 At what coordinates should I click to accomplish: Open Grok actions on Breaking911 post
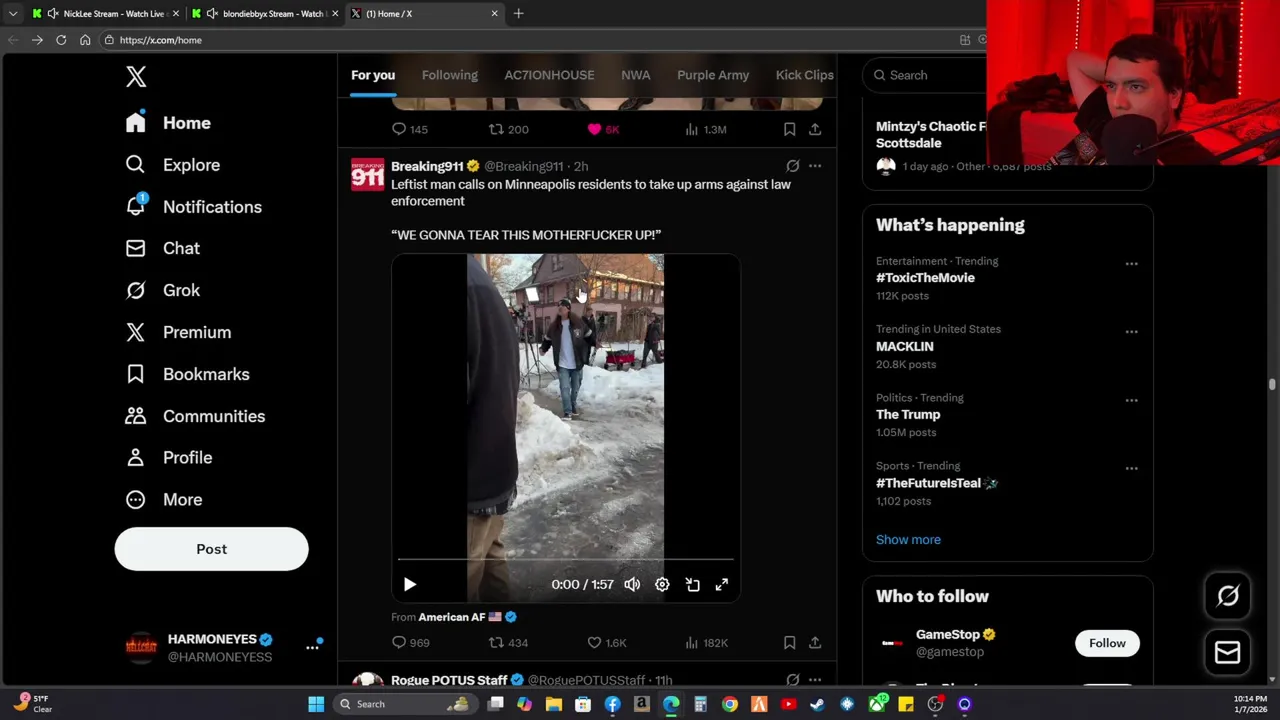792,166
